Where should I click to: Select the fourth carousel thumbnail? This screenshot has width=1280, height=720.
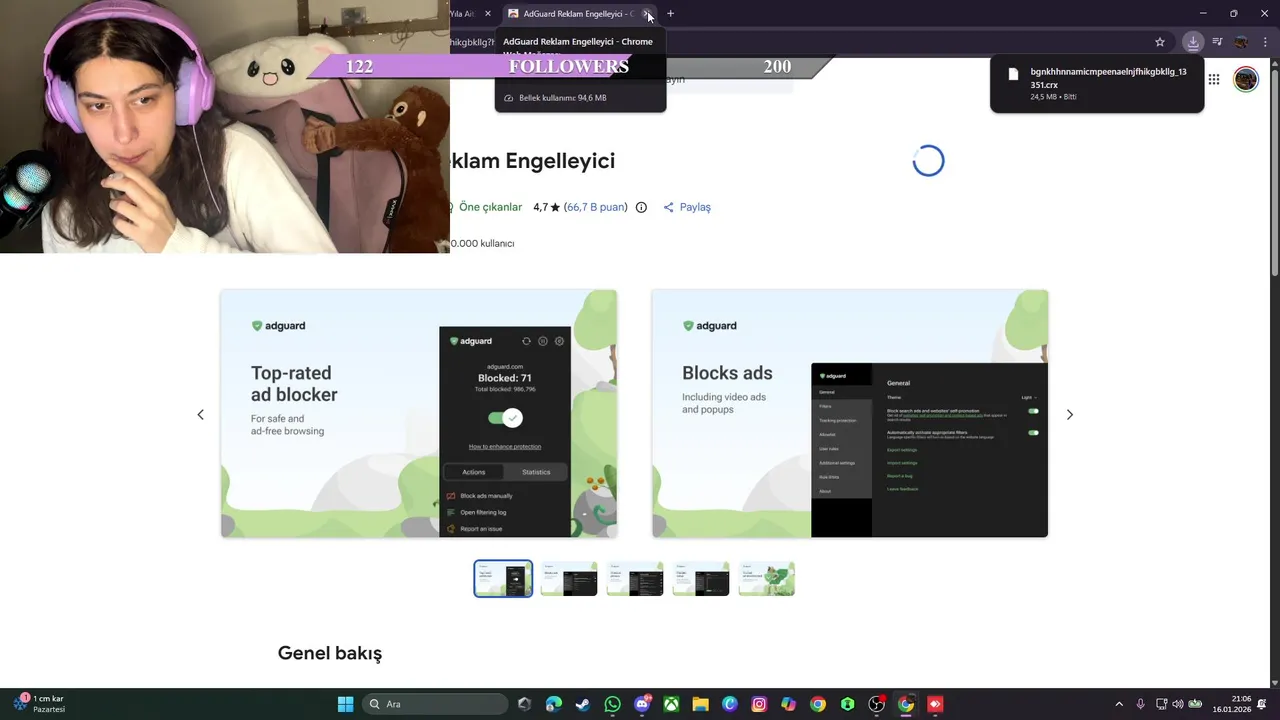tap(701, 579)
